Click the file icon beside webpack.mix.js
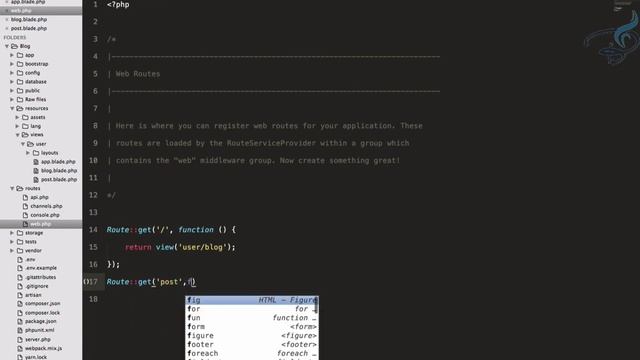Screen dimensions: 640x360 point(20,349)
